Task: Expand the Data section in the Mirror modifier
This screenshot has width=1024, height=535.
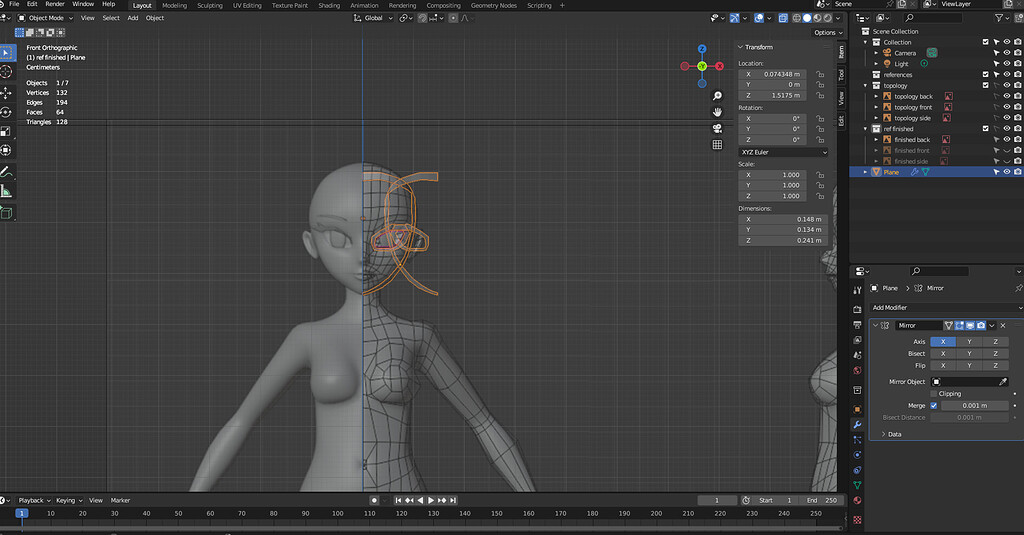Action: pos(894,434)
